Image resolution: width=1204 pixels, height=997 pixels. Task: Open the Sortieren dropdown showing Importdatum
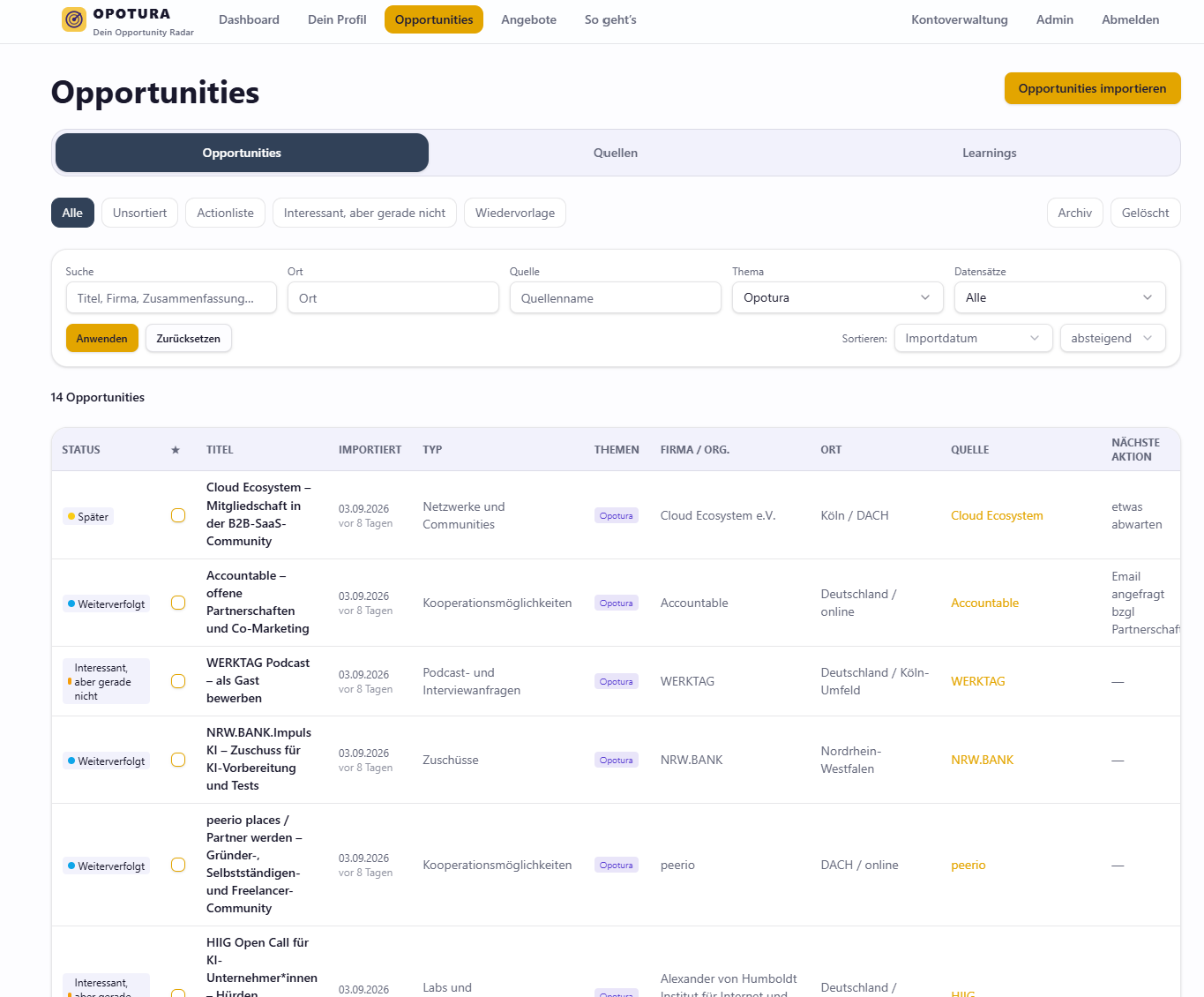pos(973,338)
